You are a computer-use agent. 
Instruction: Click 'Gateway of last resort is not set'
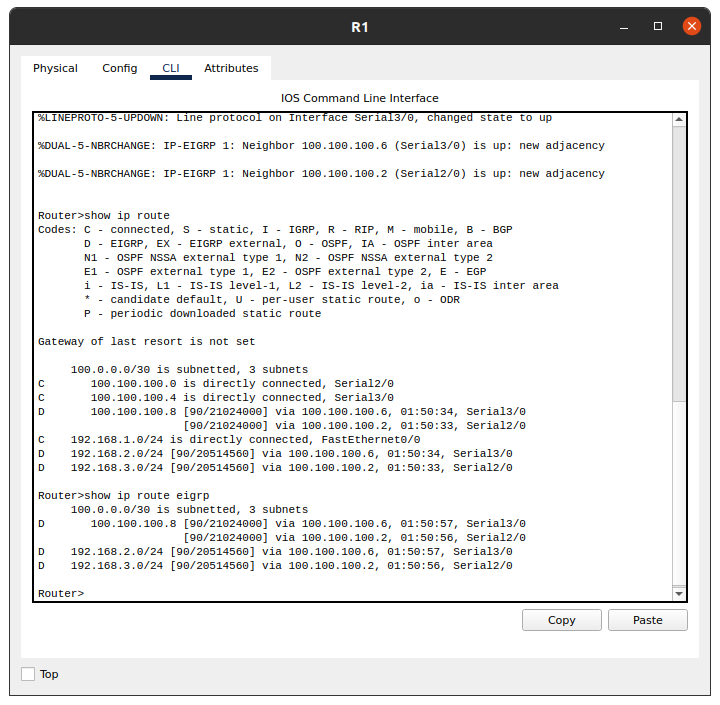click(x=146, y=341)
